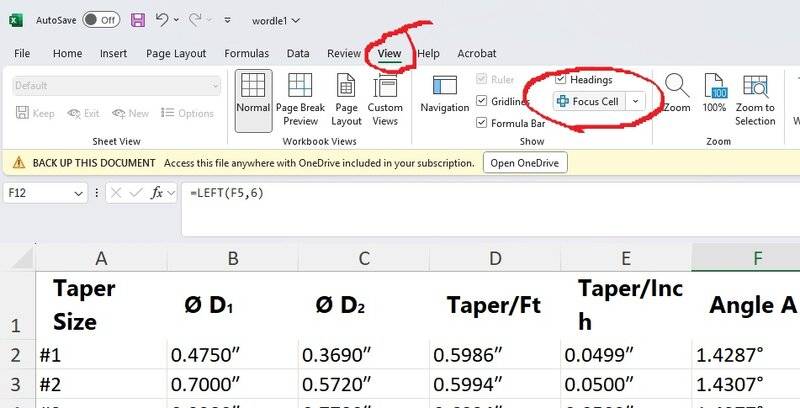Open sheet view Options
Image resolution: width=800 pixels, height=408 pixels.
point(187,113)
